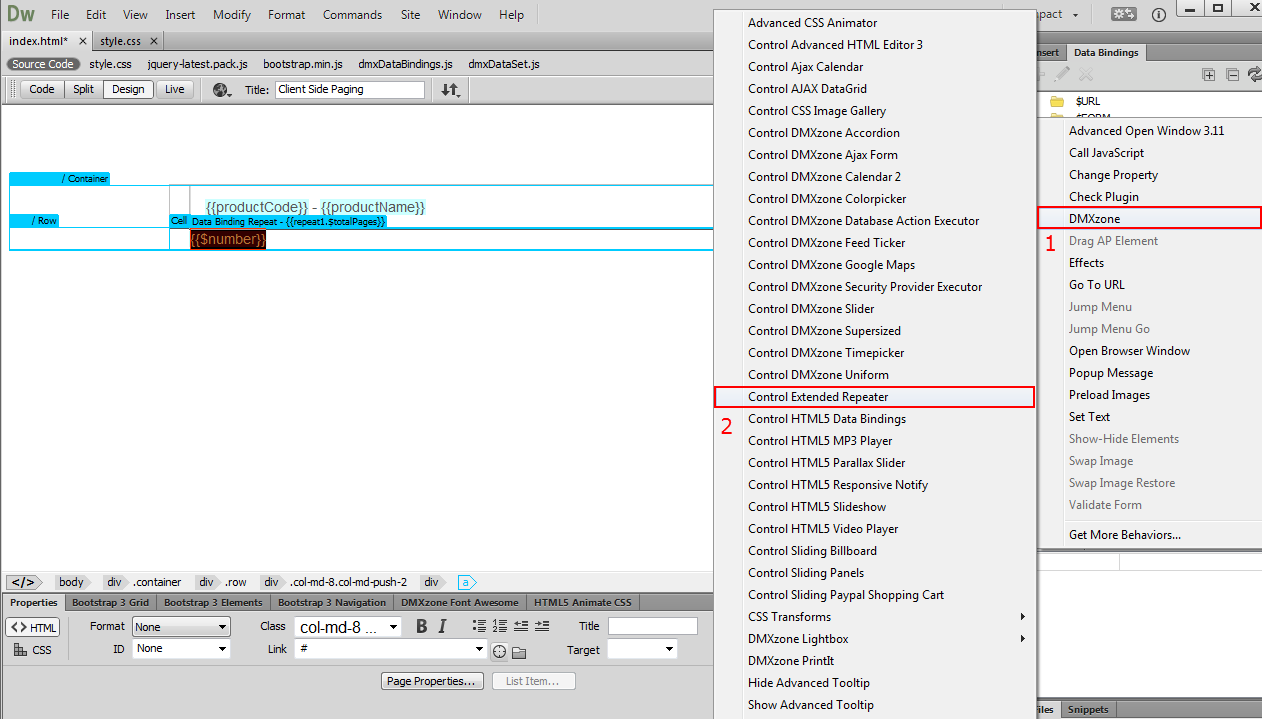
Task: Click the outdent (remove blockquote) icon
Action: pyautogui.click(x=521, y=626)
